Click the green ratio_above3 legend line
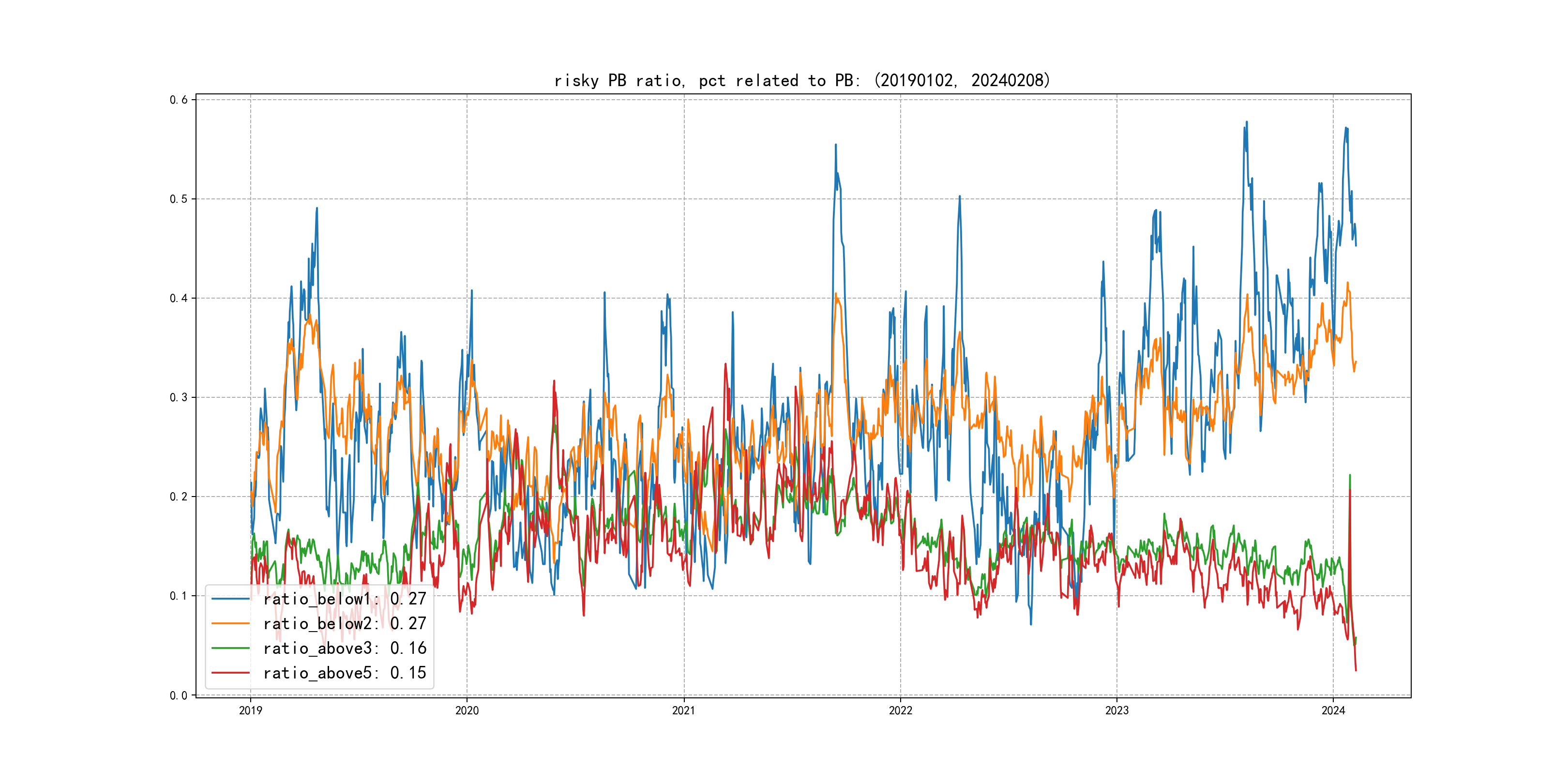The width and height of the screenshot is (1568, 784). (x=230, y=648)
